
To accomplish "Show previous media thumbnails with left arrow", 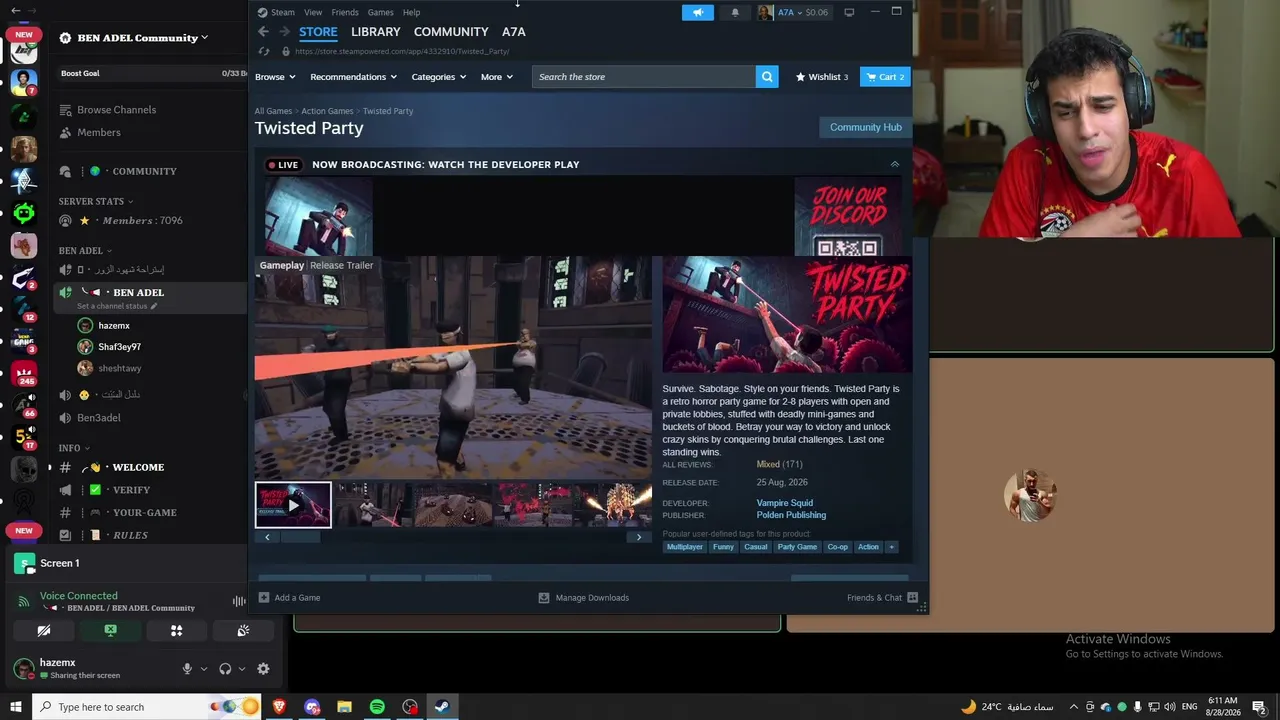I will (267, 537).
